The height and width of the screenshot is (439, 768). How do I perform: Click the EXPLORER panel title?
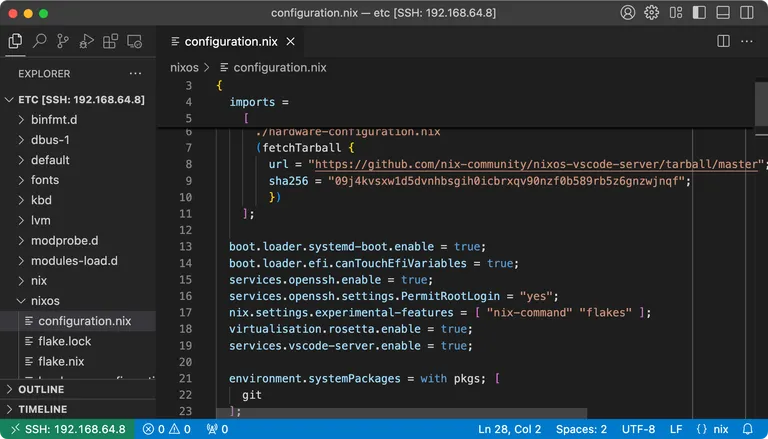click(x=44, y=74)
